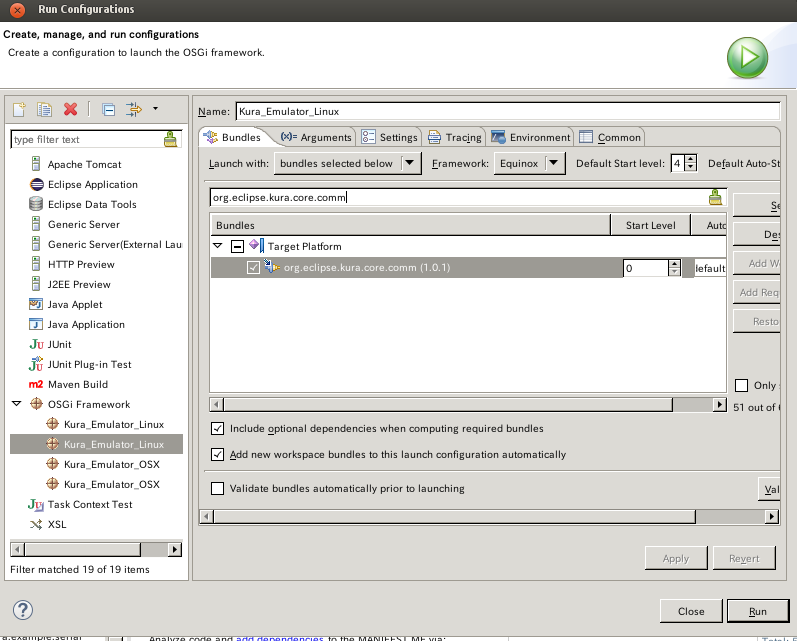Screen dimensions: 797x641
Task: Select the Generic Server entry
Action: click(84, 225)
